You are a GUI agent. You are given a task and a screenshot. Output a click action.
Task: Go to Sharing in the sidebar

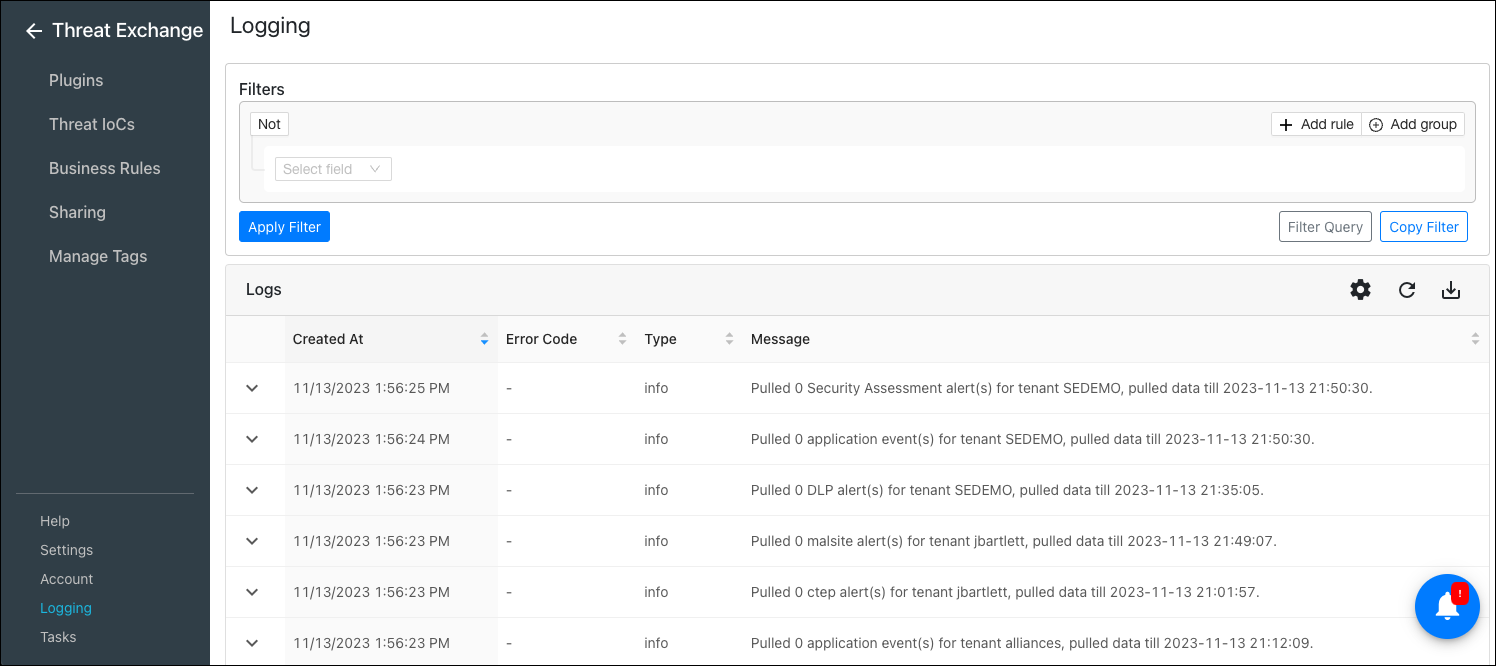[x=77, y=212]
